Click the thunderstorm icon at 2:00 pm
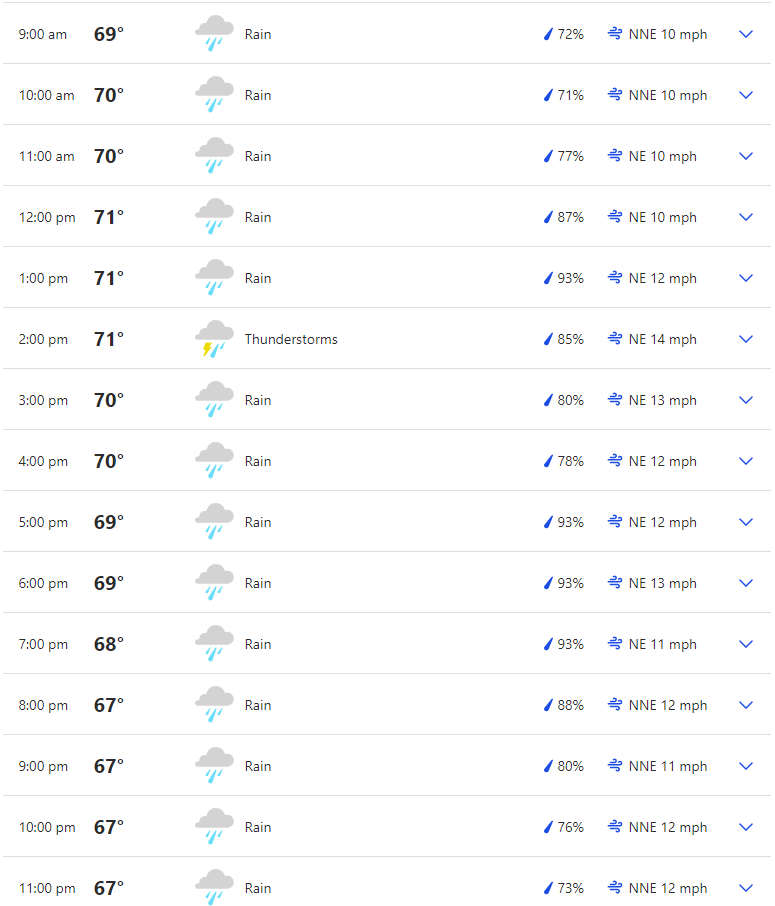 click(x=214, y=339)
